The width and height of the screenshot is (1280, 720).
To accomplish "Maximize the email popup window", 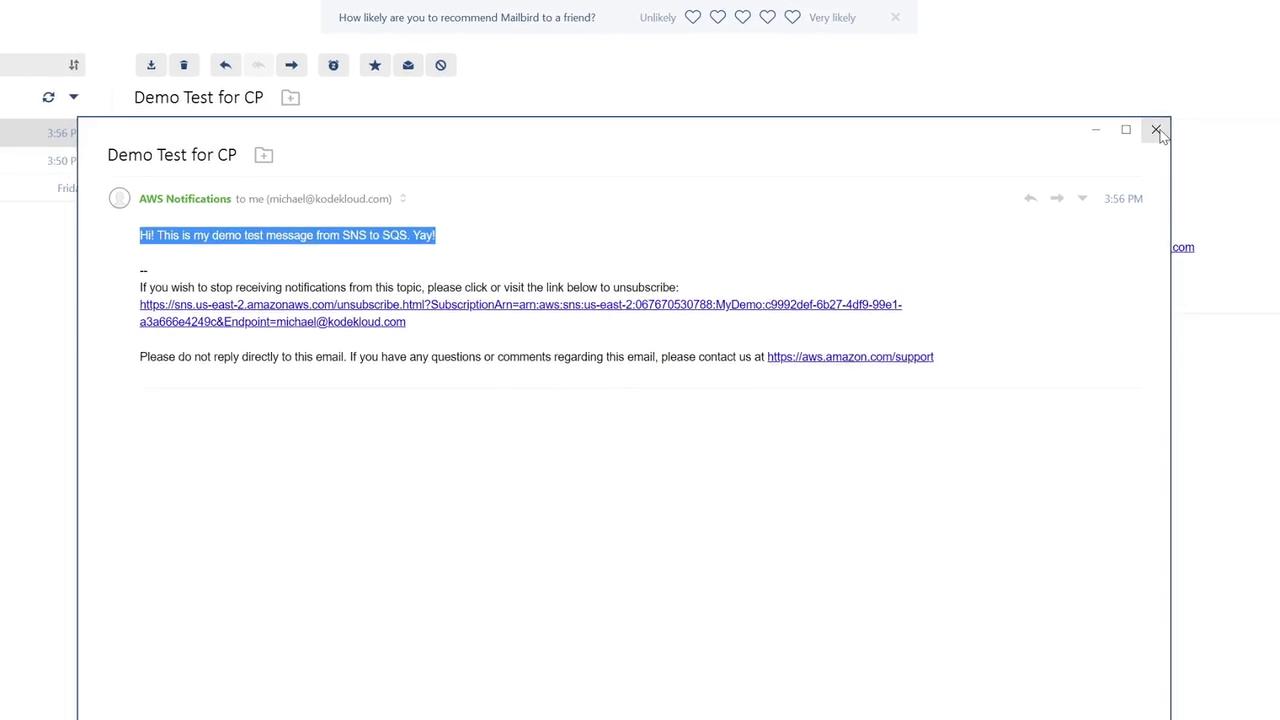I will coord(1126,130).
